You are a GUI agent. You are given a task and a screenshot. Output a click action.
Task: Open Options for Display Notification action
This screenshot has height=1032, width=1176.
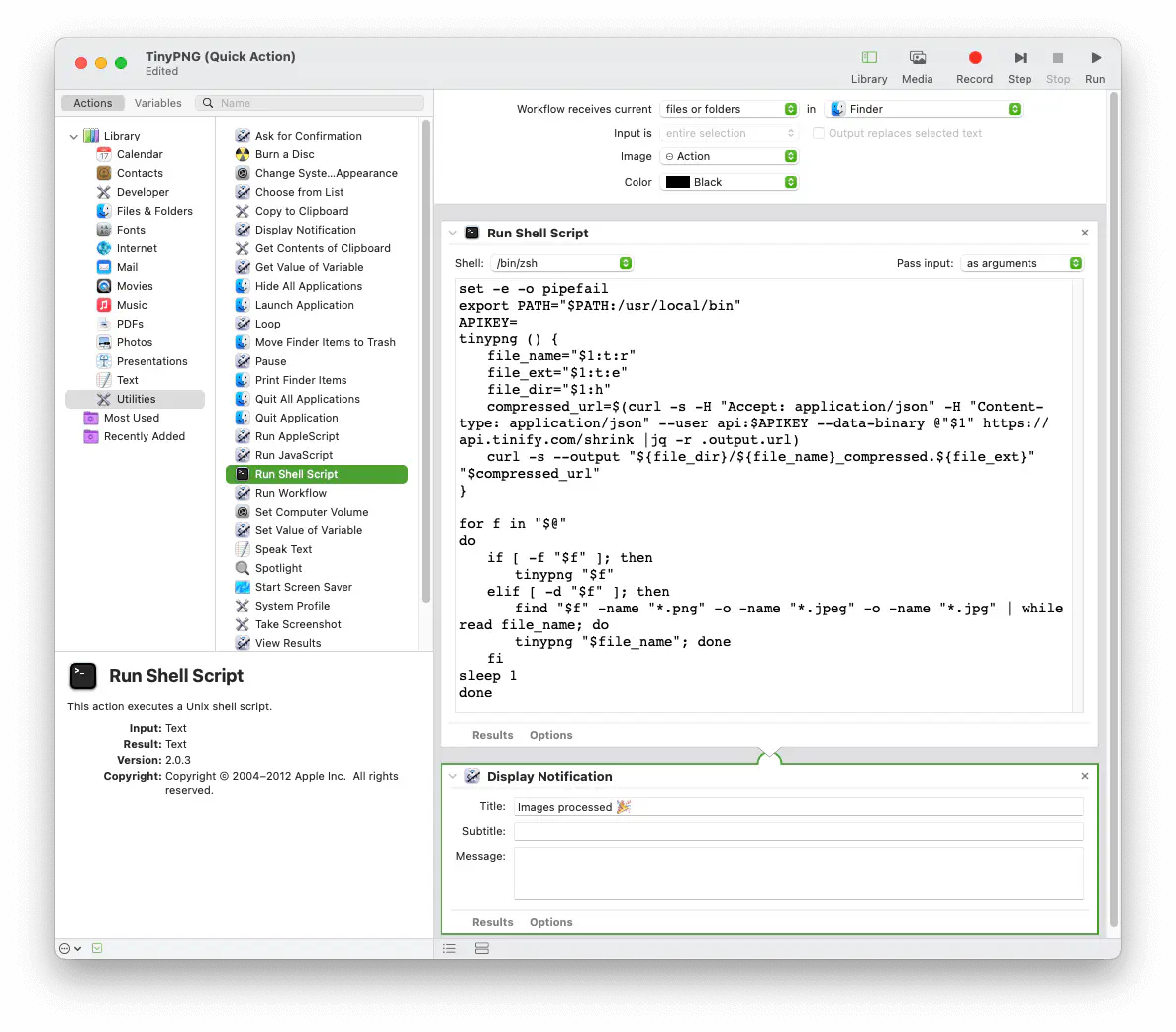pos(550,922)
